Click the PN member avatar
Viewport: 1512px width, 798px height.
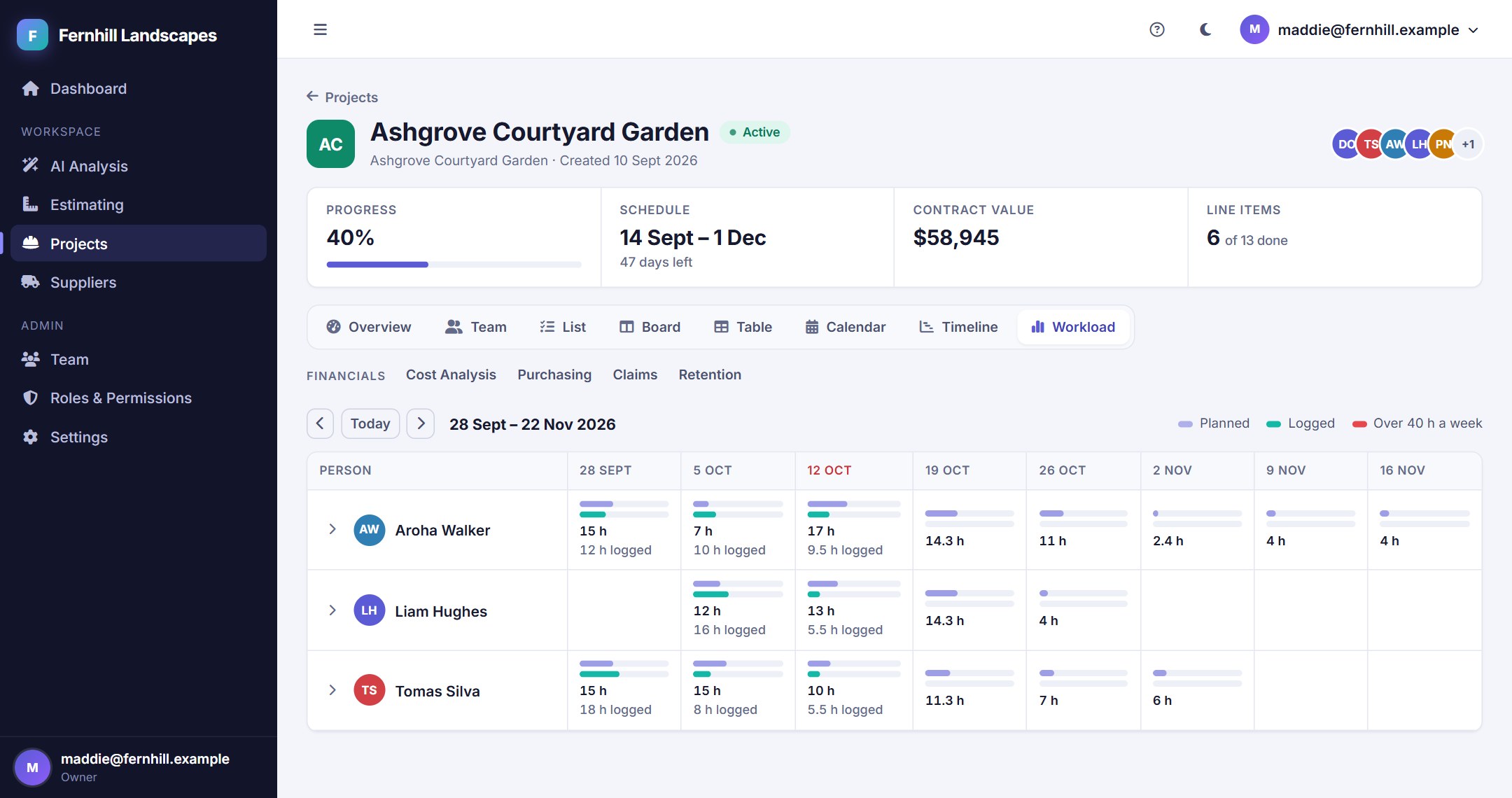(1443, 144)
